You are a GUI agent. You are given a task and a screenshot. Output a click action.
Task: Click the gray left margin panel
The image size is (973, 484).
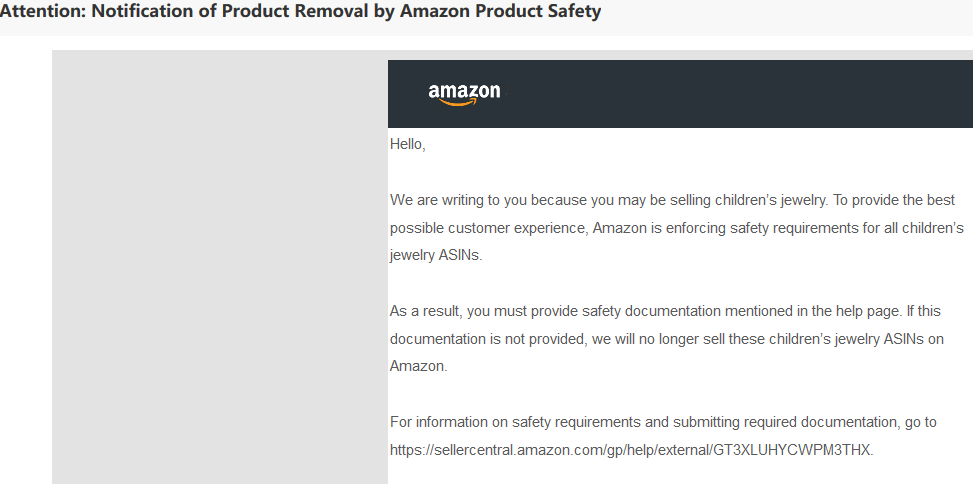click(220, 267)
